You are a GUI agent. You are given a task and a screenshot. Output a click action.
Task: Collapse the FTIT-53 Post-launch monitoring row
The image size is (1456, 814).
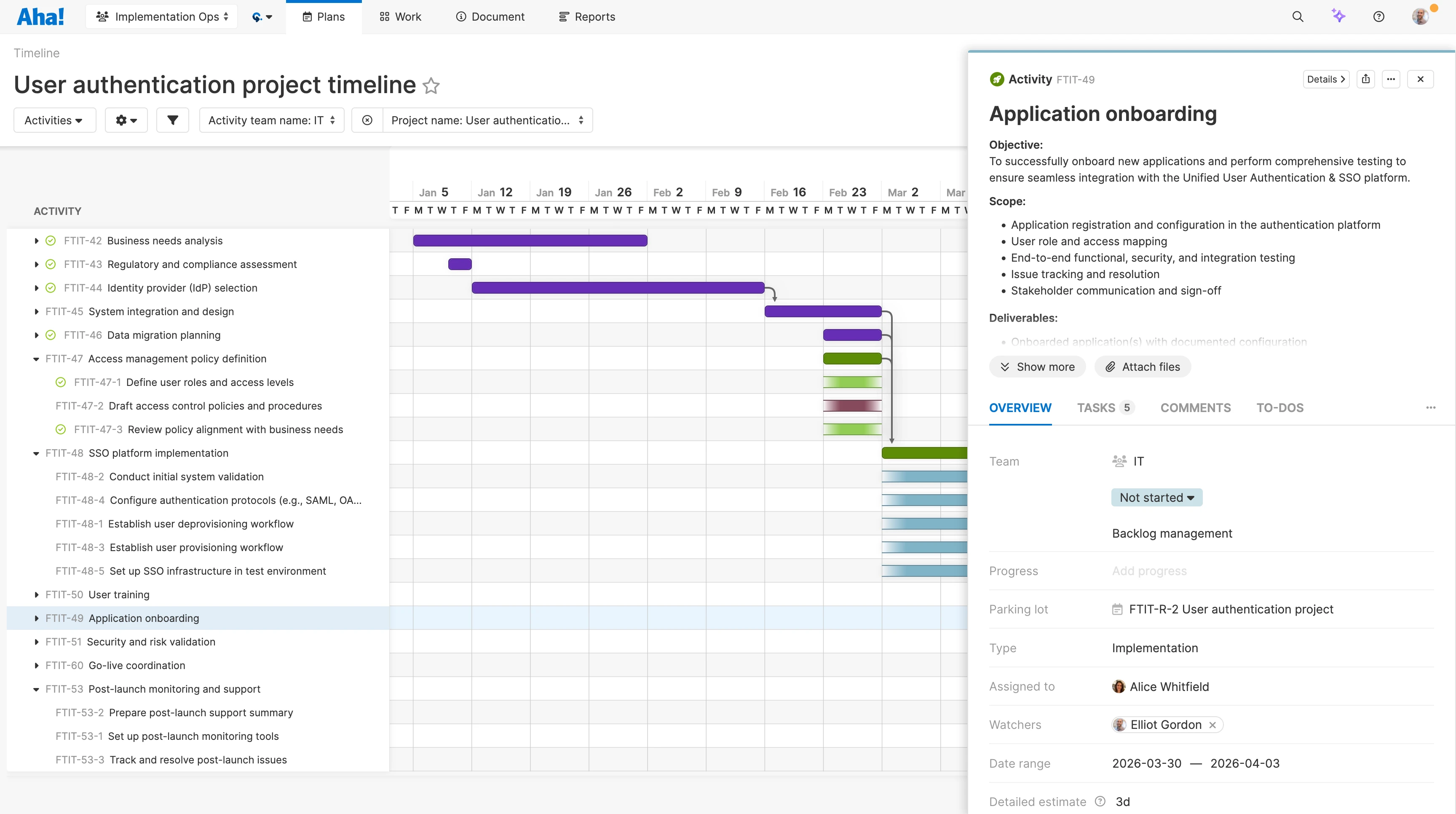[36, 689]
